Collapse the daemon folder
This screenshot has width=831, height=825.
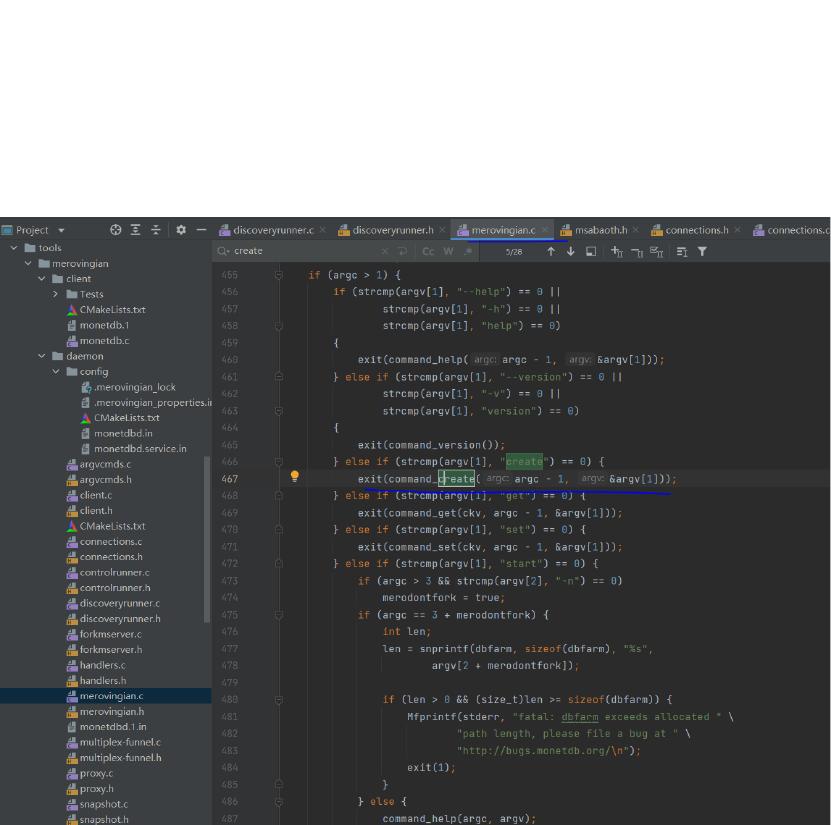coord(42,356)
